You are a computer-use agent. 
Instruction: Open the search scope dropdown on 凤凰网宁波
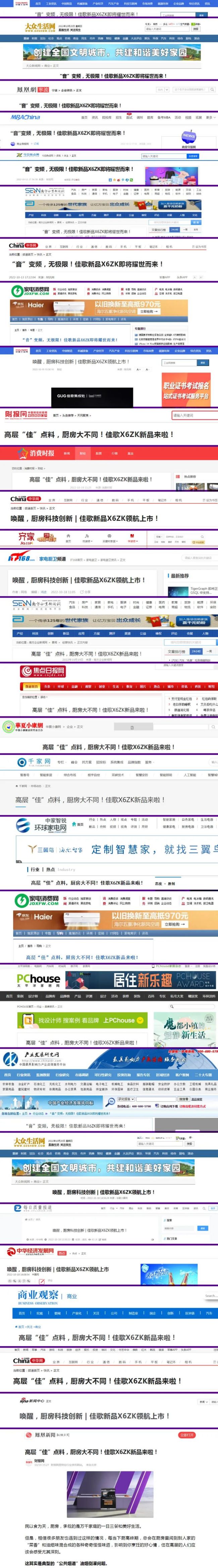click(162, 89)
